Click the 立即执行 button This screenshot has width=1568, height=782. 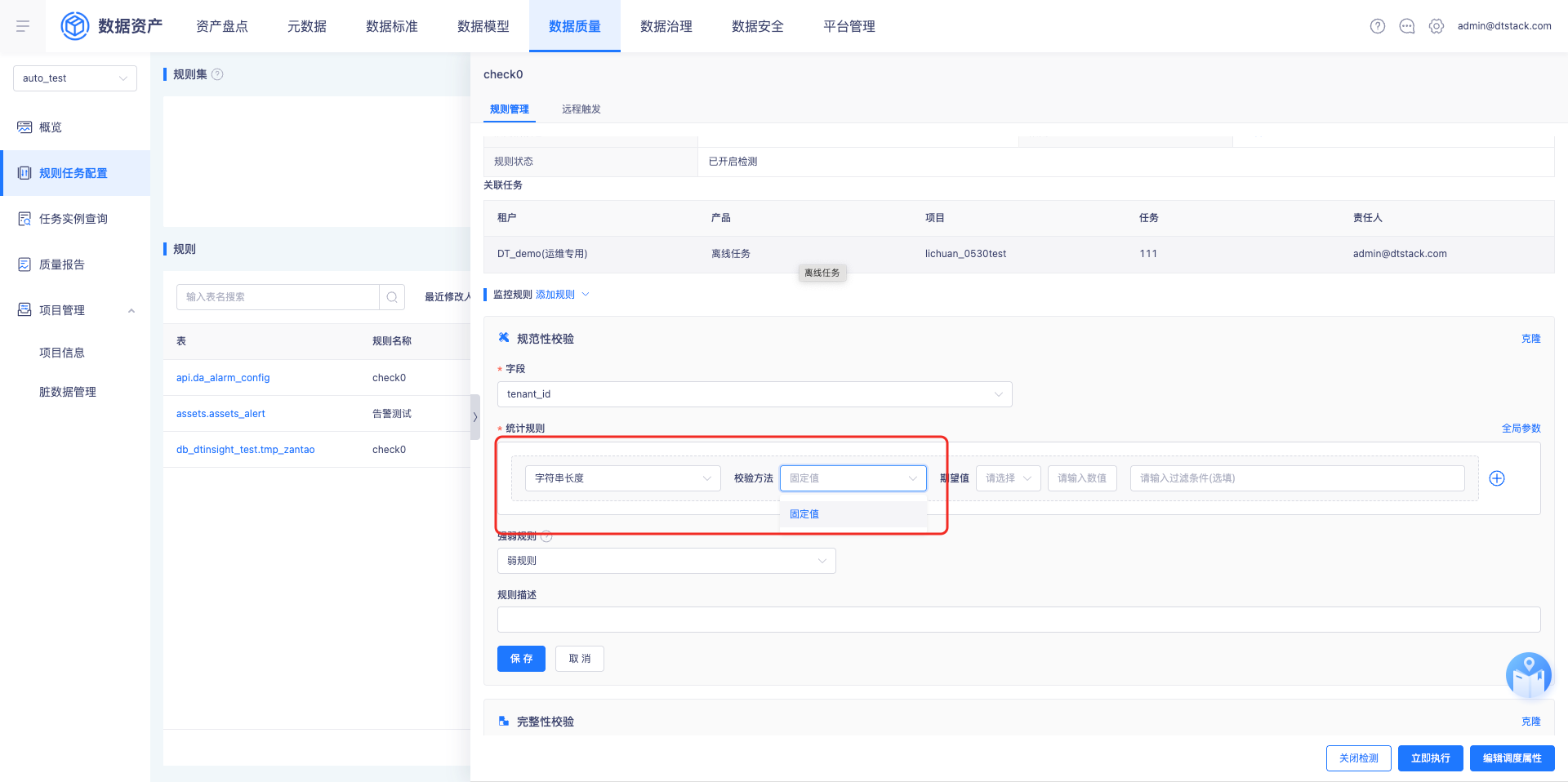click(x=1430, y=758)
